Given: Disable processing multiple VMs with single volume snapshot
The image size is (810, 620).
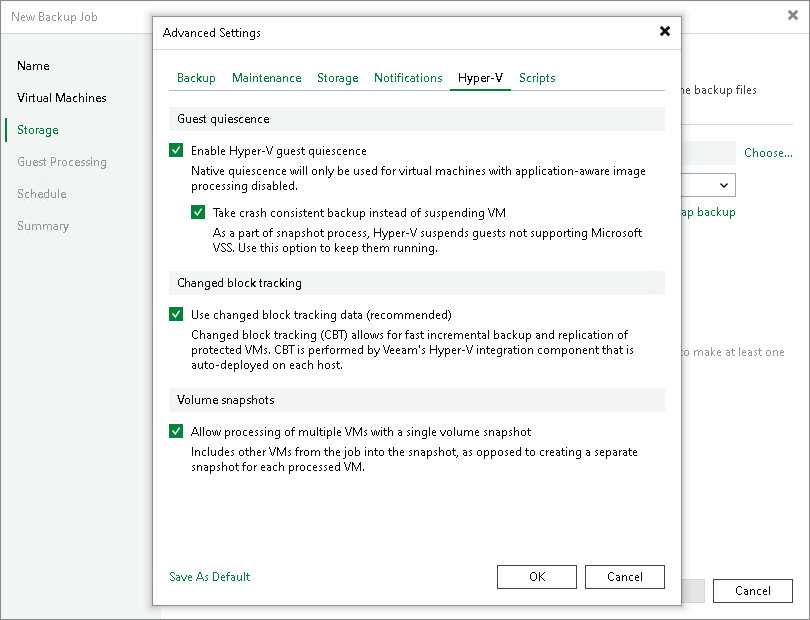Looking at the screenshot, I should click(176, 431).
